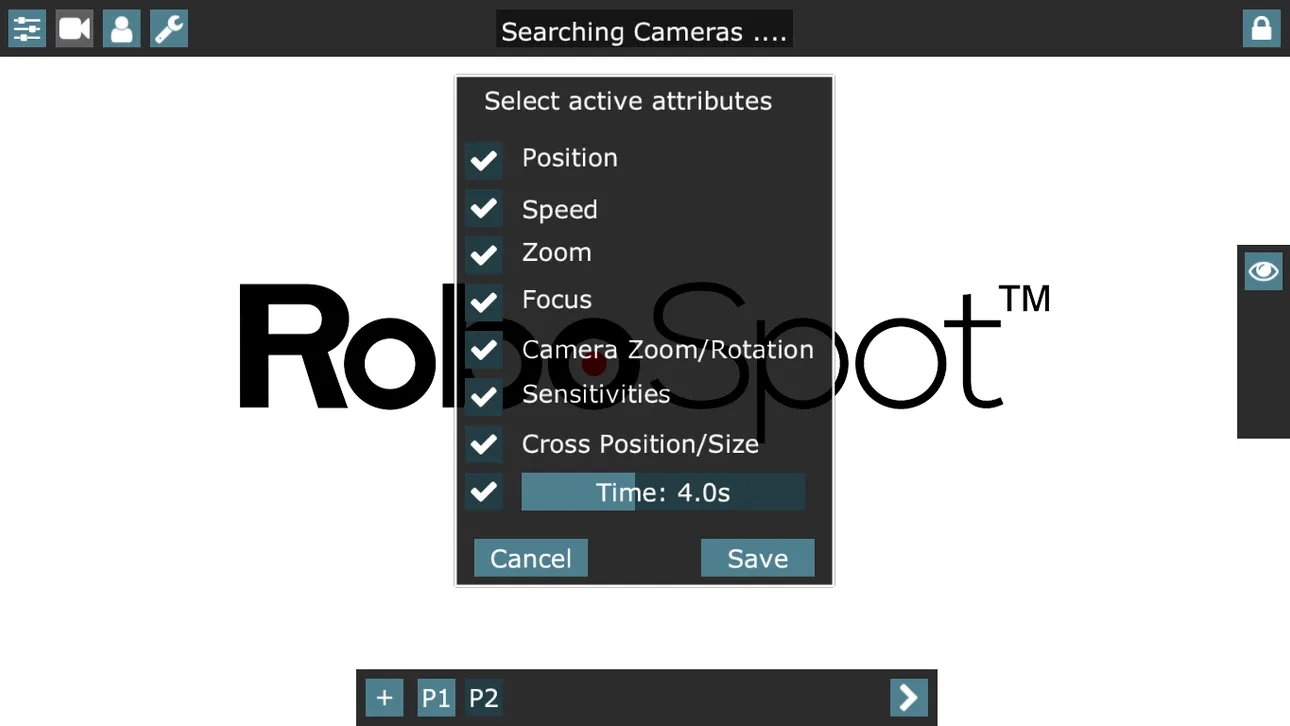Open the user/operator panel
Screen dimensions: 1290x726
(121, 28)
